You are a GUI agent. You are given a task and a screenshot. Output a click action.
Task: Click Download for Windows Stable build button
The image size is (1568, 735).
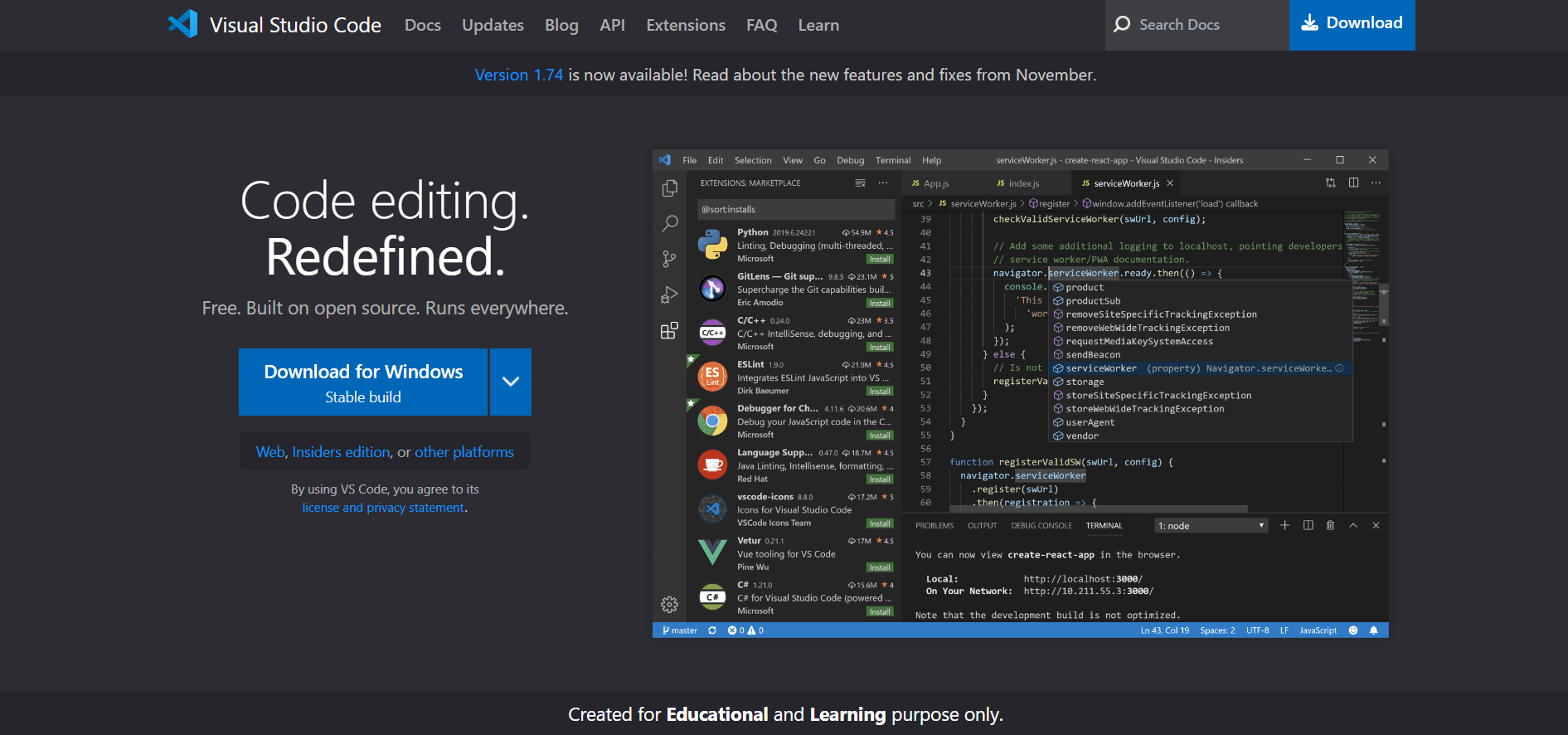click(x=363, y=382)
